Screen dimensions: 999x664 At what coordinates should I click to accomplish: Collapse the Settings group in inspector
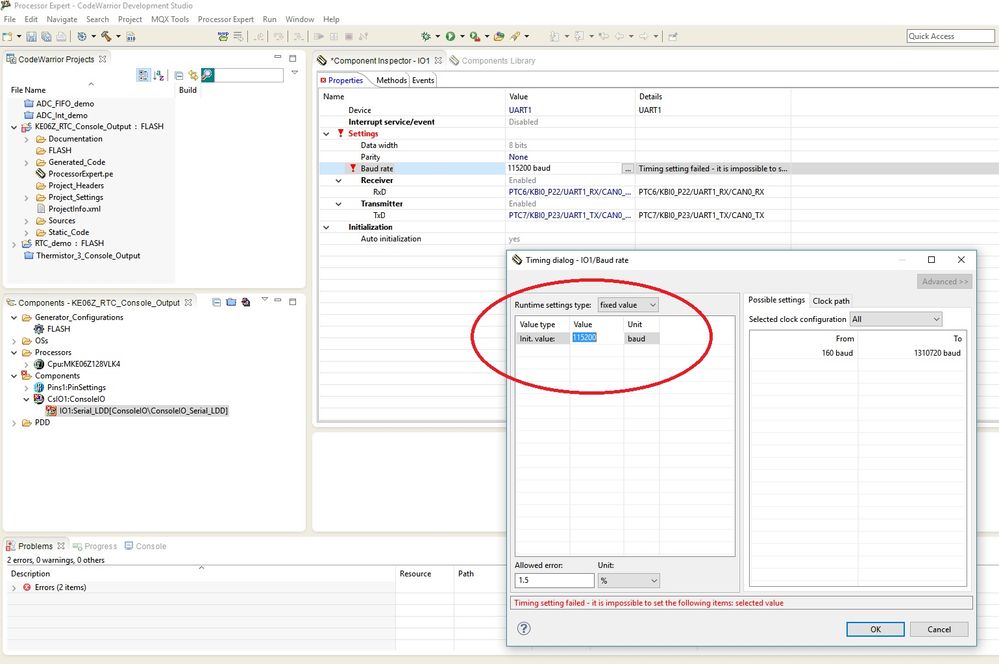326,134
